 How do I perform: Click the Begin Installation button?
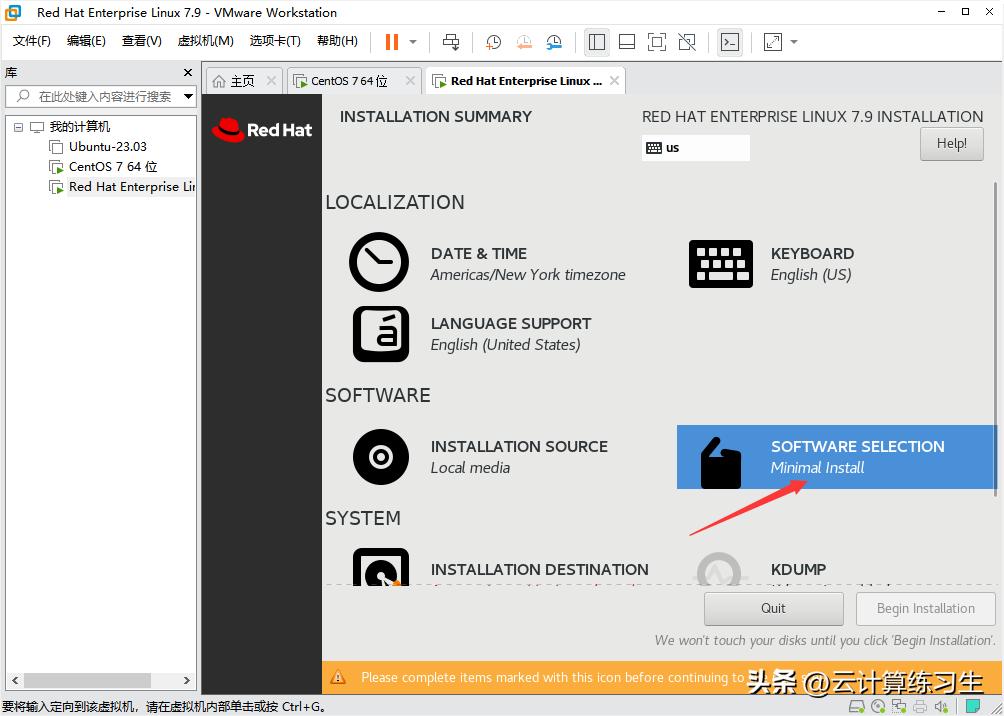[x=925, y=608]
